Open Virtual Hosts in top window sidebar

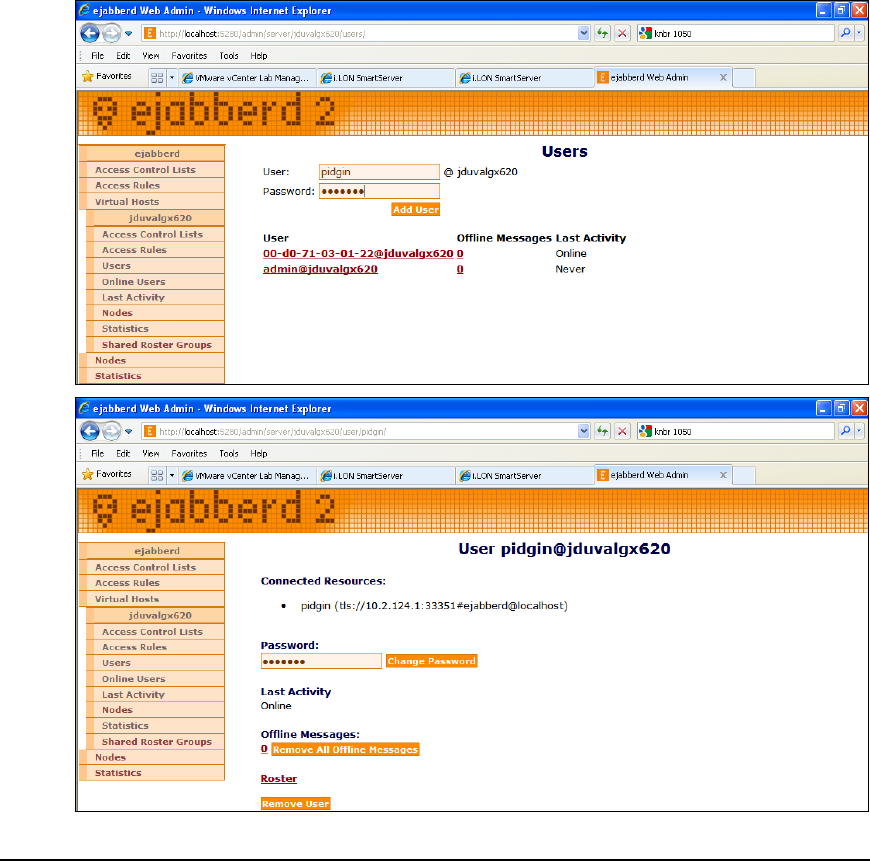point(152,201)
